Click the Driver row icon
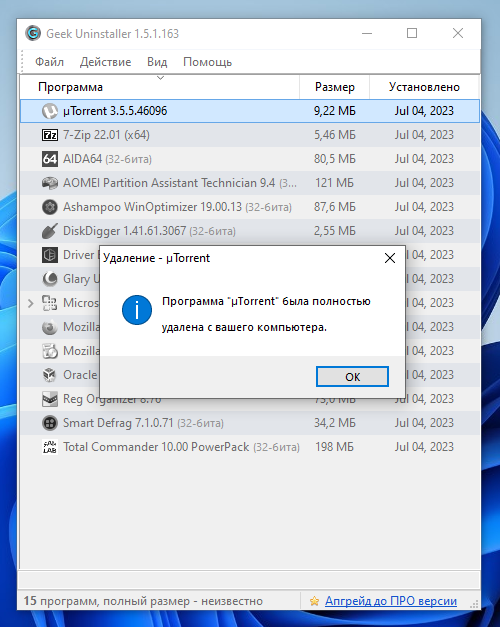This screenshot has height=627, width=500. (x=50, y=255)
